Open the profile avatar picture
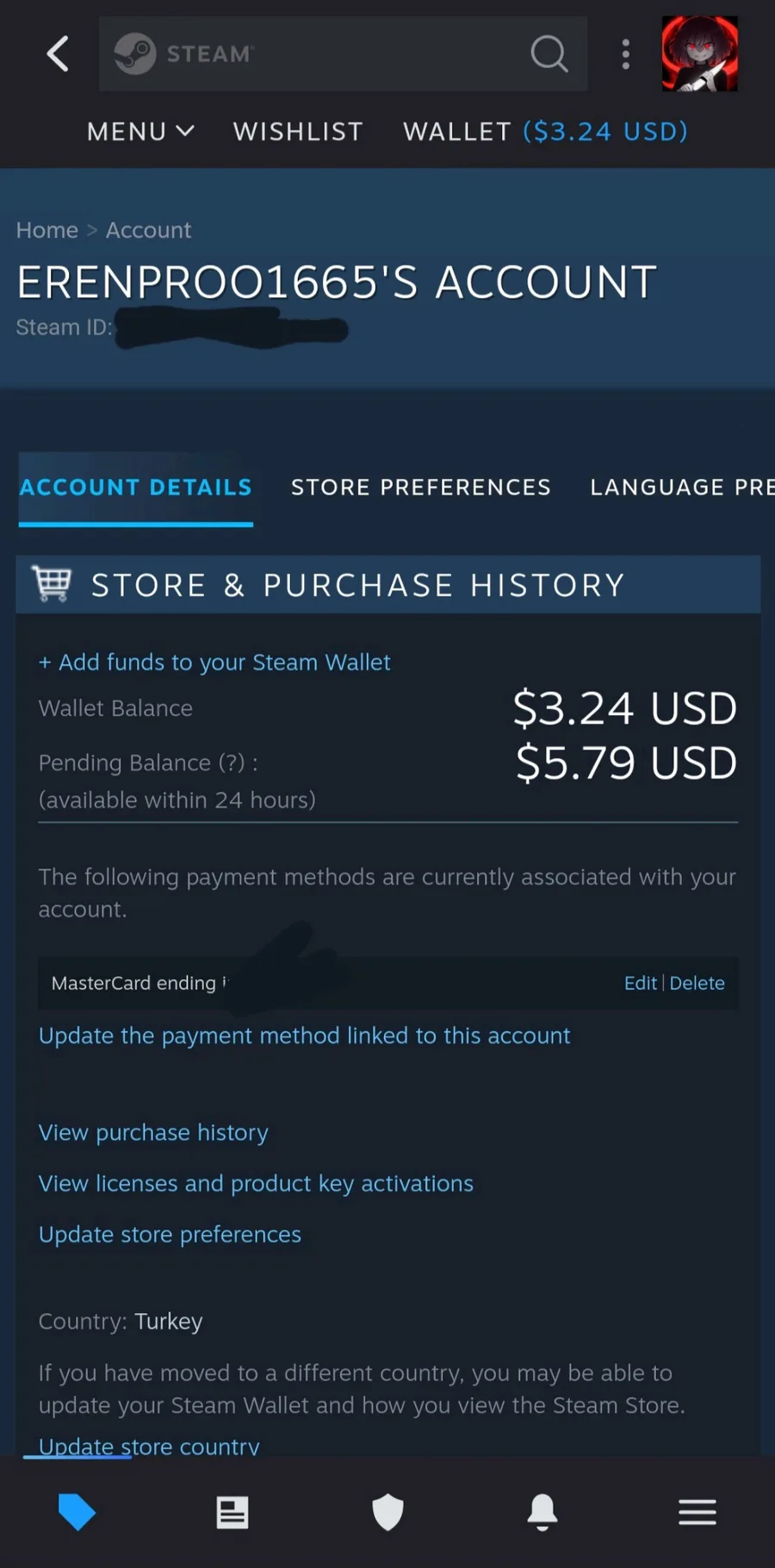 [699, 53]
